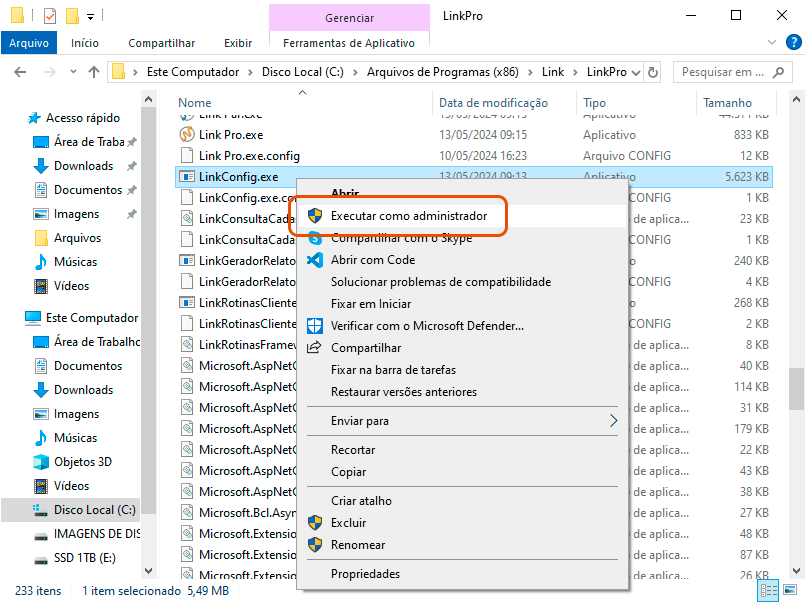
Task: Open the blue Help question mark icon
Action: [x=790, y=43]
